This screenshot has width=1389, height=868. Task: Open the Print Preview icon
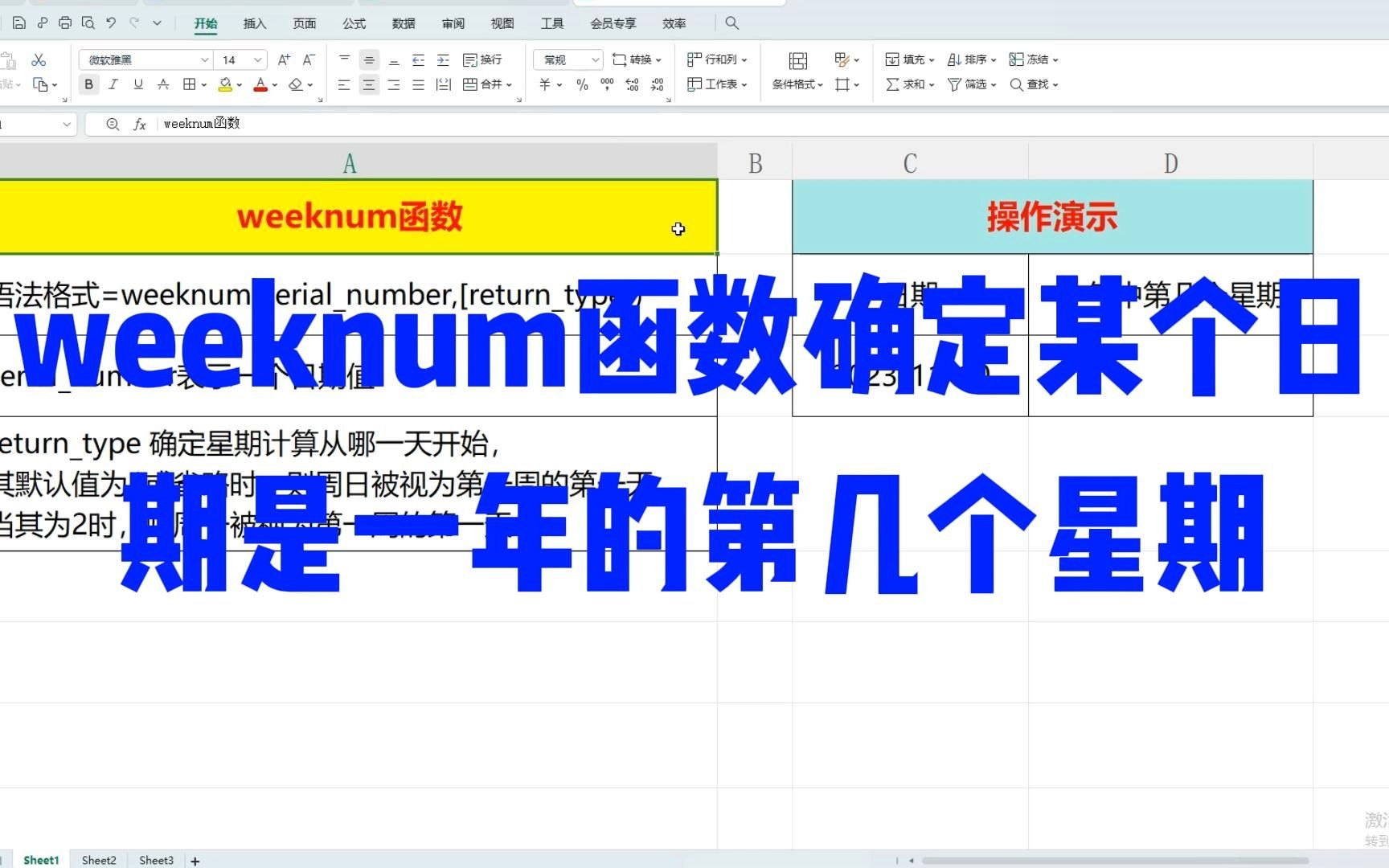88,23
